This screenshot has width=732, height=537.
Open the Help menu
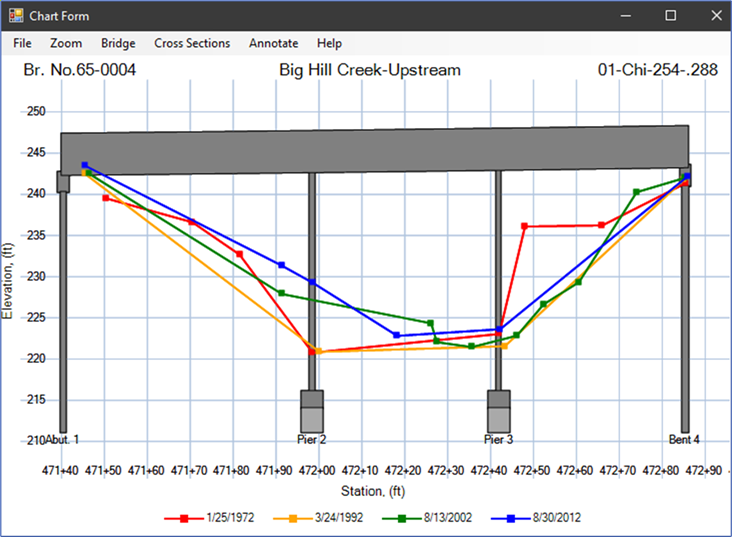[329, 43]
